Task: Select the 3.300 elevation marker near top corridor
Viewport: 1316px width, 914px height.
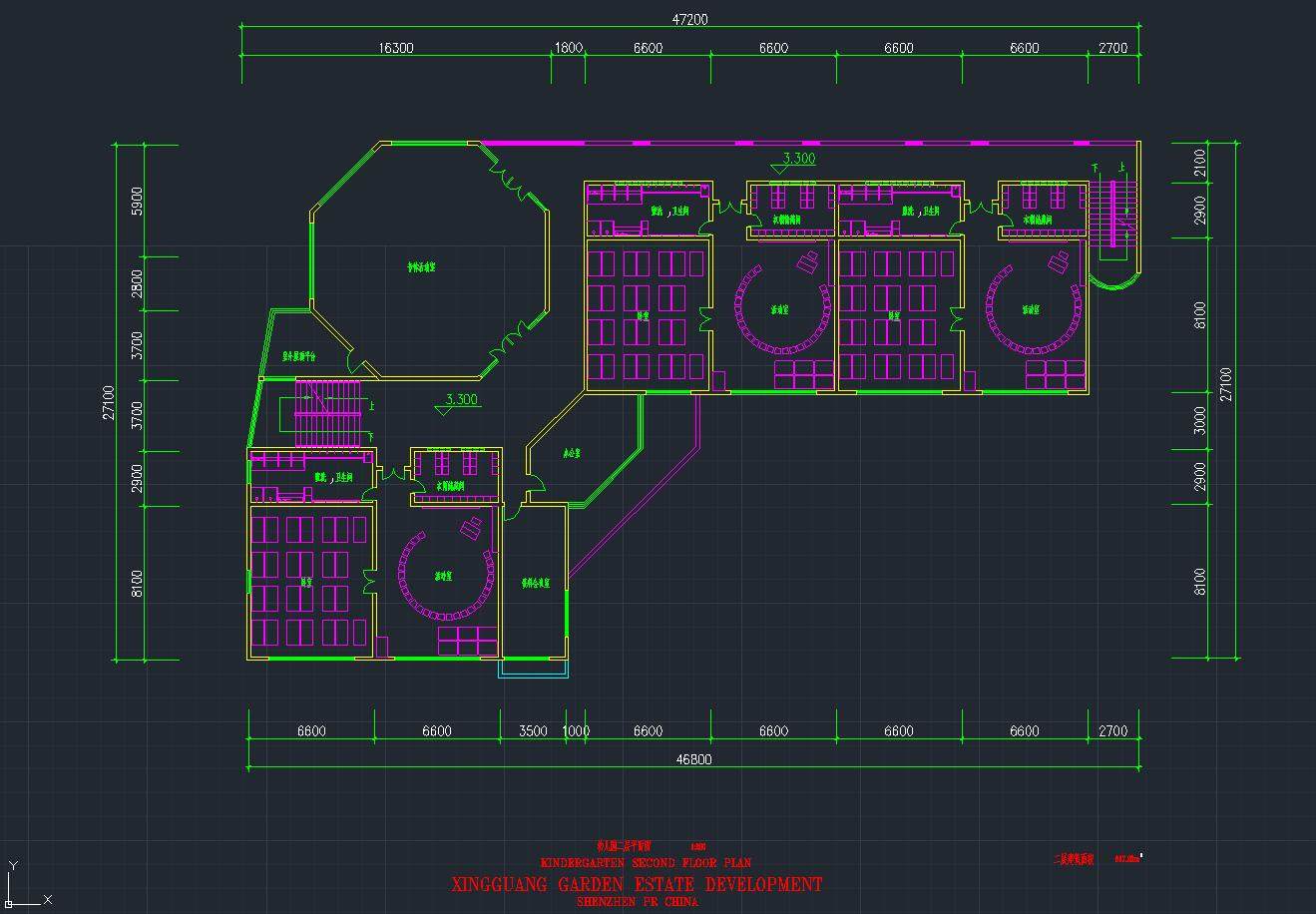Action: click(x=797, y=159)
